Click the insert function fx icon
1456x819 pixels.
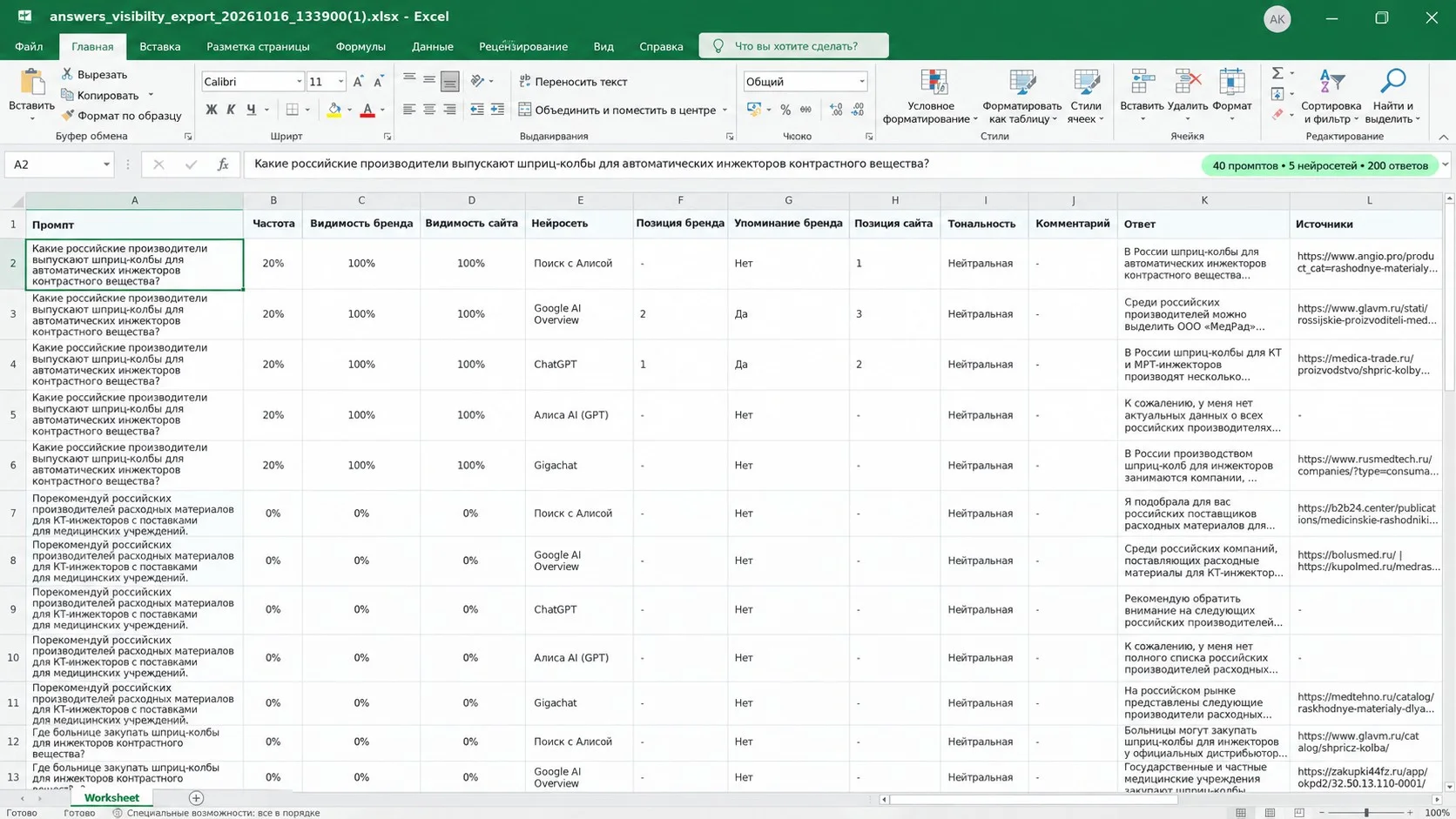click(223, 164)
